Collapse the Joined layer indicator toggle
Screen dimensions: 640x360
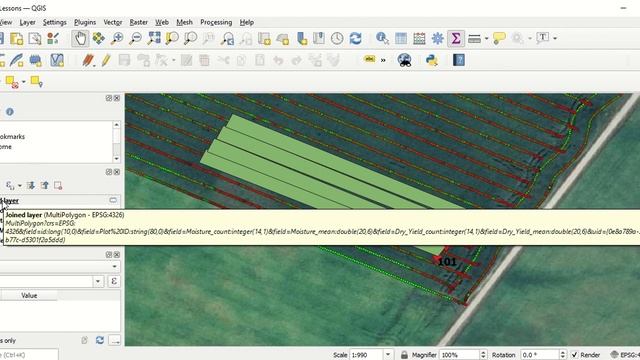[x=113, y=200]
